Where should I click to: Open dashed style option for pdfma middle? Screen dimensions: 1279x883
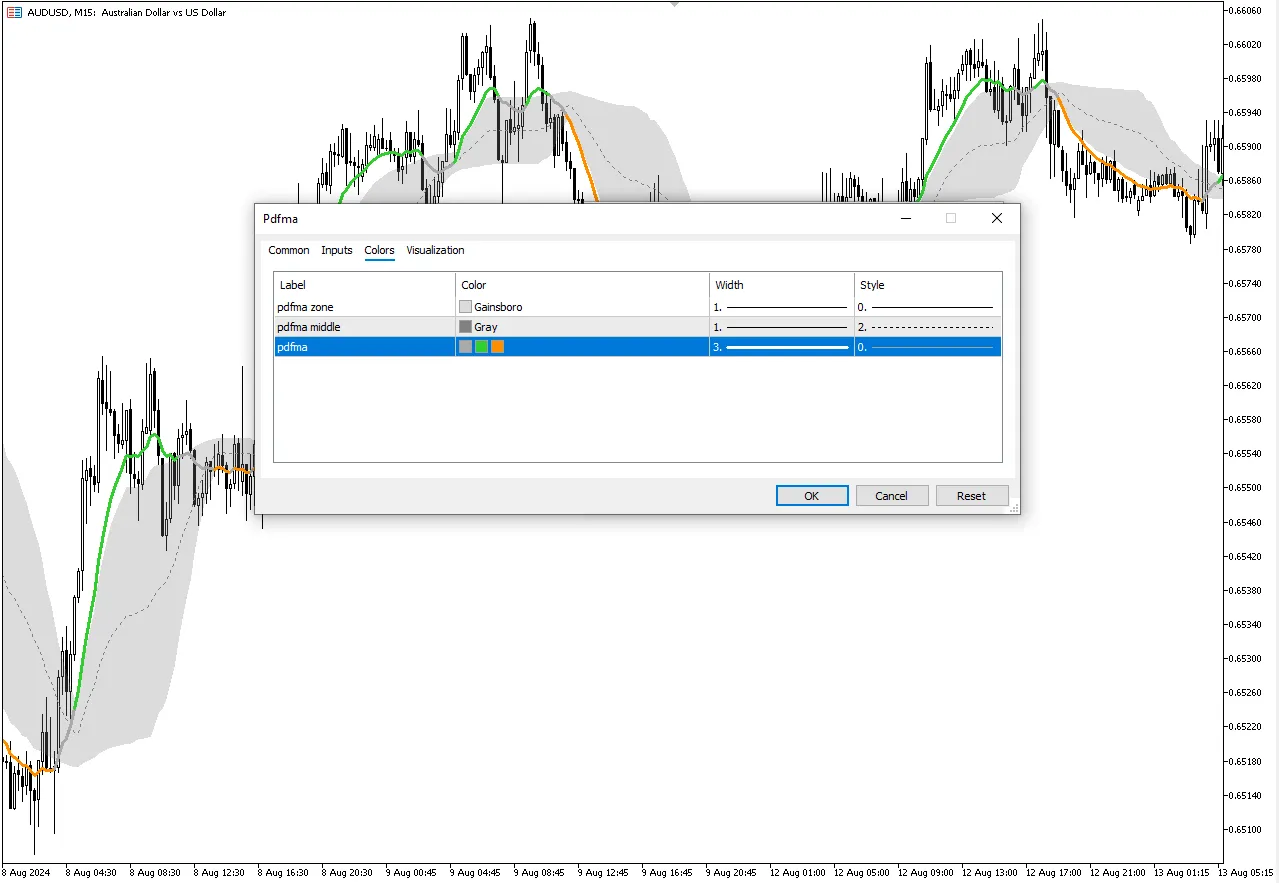[x=926, y=327]
